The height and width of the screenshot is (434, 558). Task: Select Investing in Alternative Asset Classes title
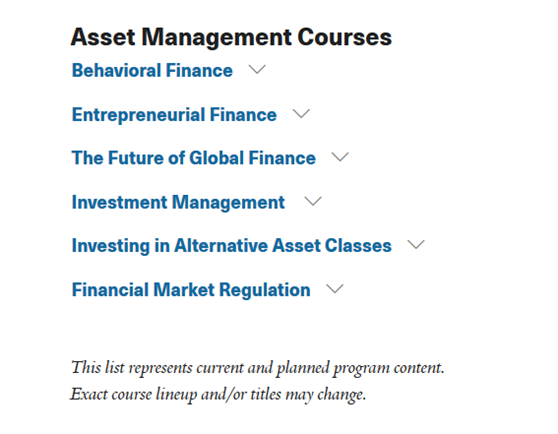click(x=232, y=245)
